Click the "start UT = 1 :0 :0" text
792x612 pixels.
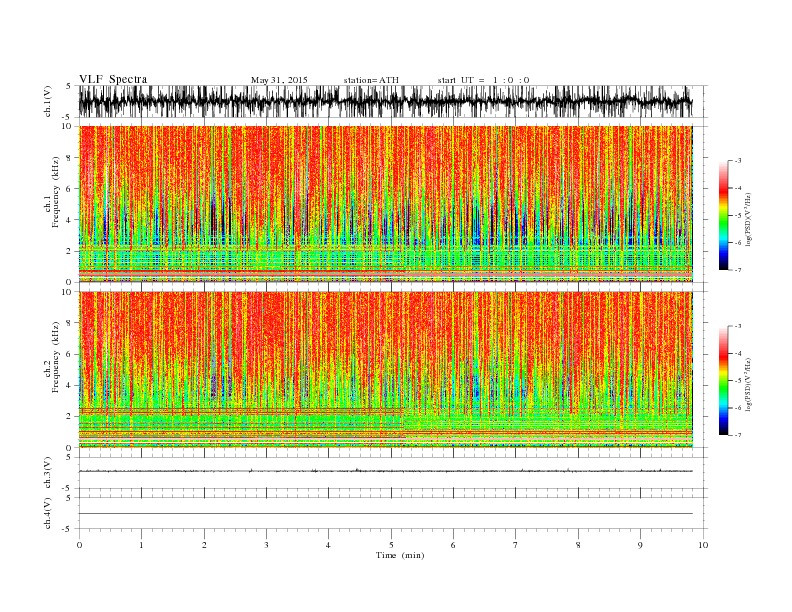click(x=483, y=80)
